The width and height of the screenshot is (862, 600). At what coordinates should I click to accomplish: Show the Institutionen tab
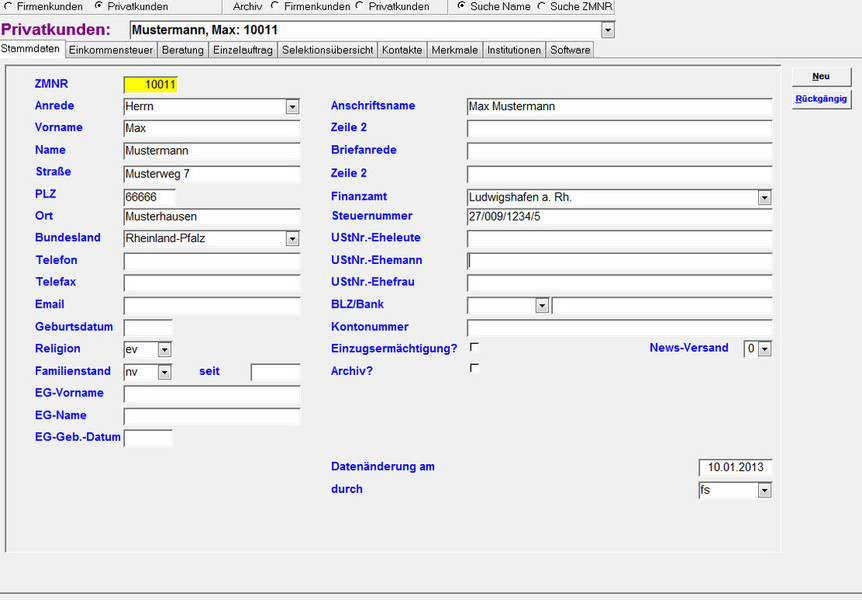514,50
